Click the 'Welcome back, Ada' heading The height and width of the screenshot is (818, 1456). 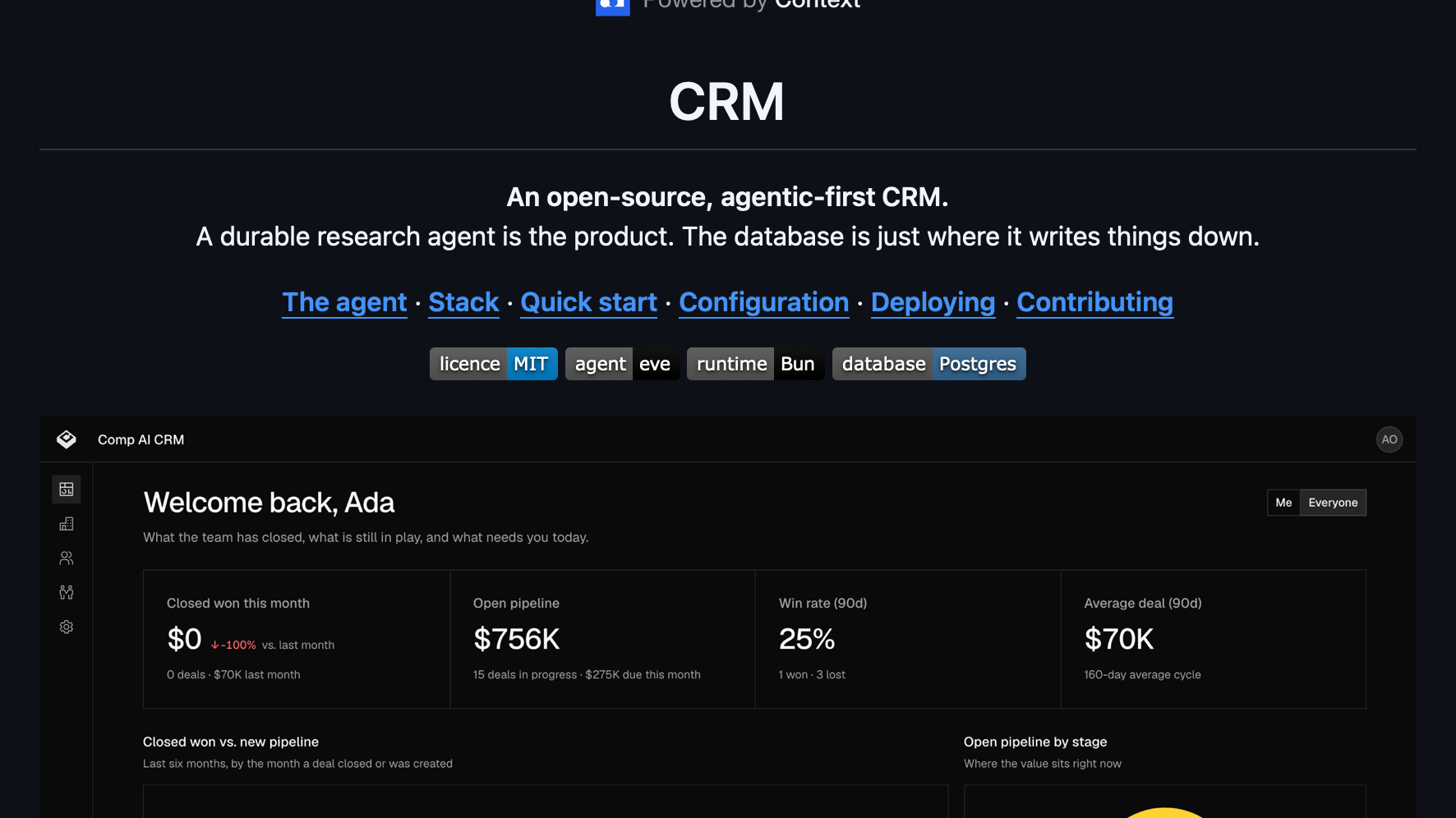(269, 503)
